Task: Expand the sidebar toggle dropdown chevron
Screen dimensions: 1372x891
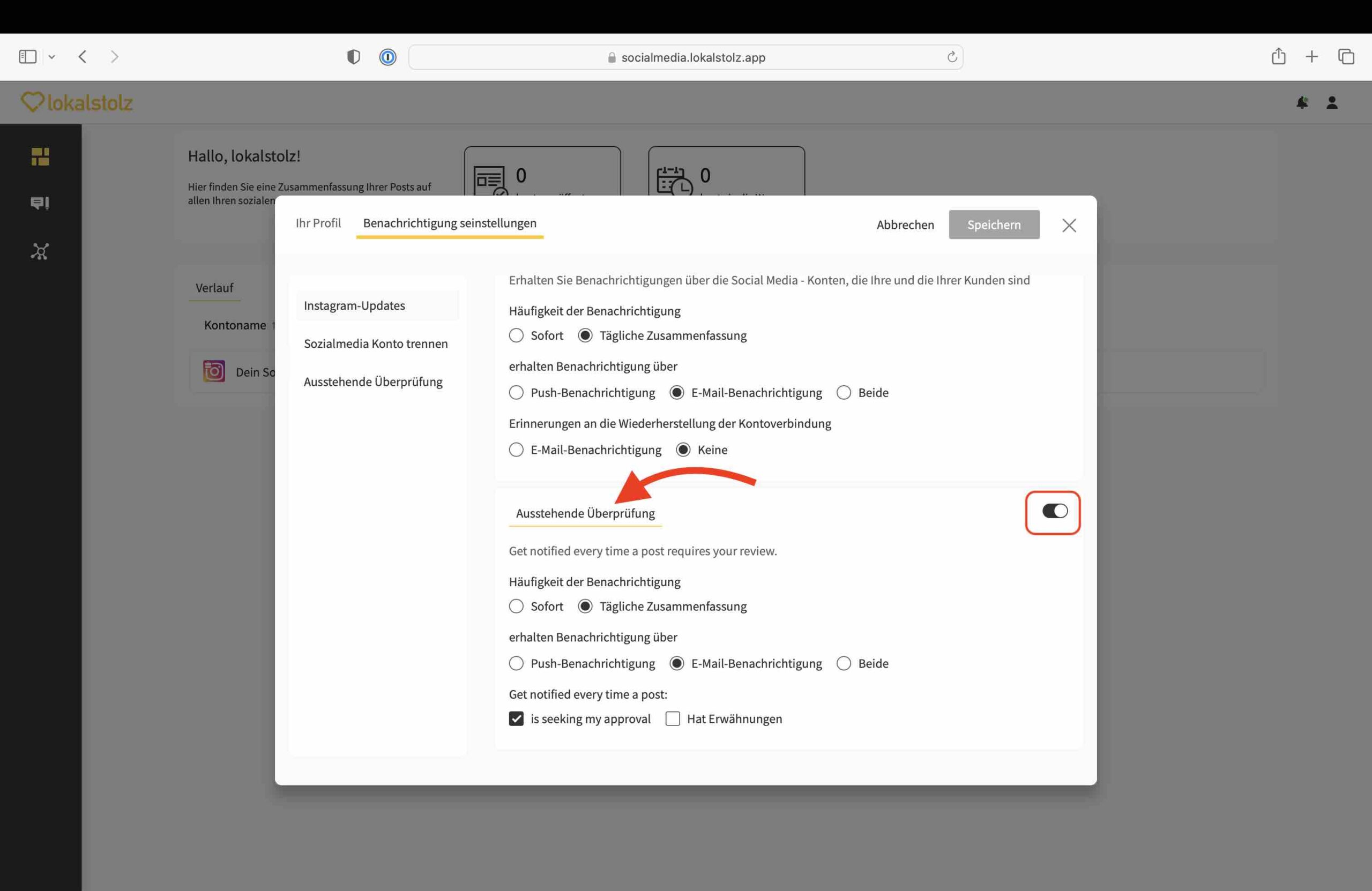Action: coord(52,57)
